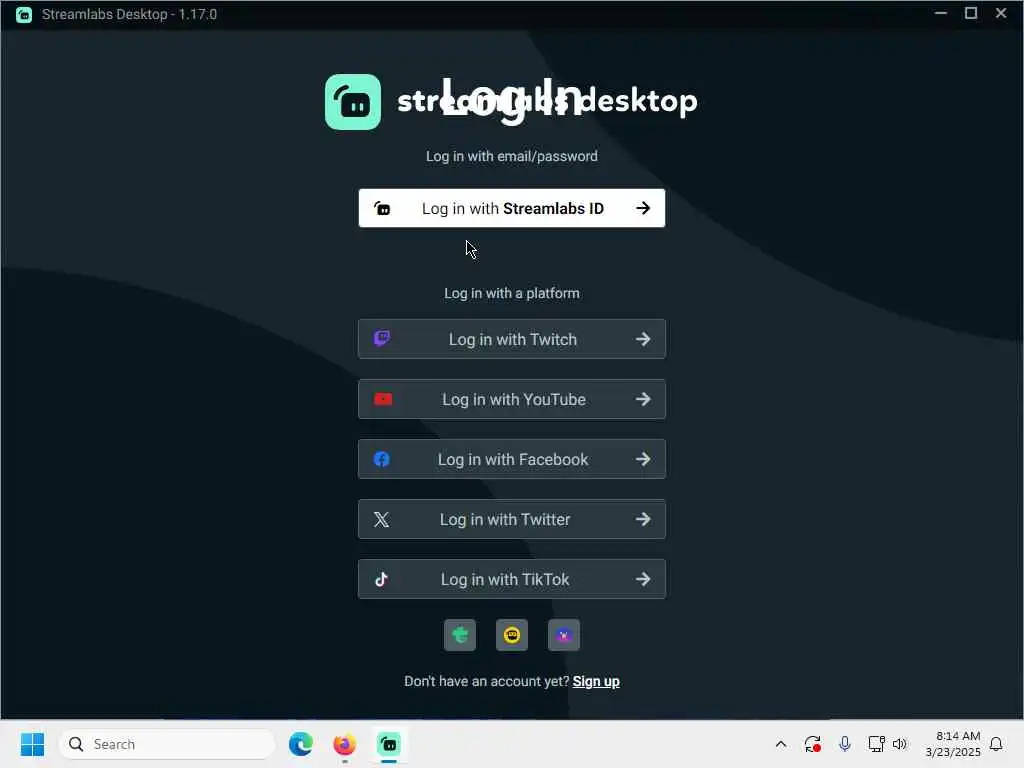
Task: Click Streamlabs Desktop taskbar icon
Action: click(389, 744)
